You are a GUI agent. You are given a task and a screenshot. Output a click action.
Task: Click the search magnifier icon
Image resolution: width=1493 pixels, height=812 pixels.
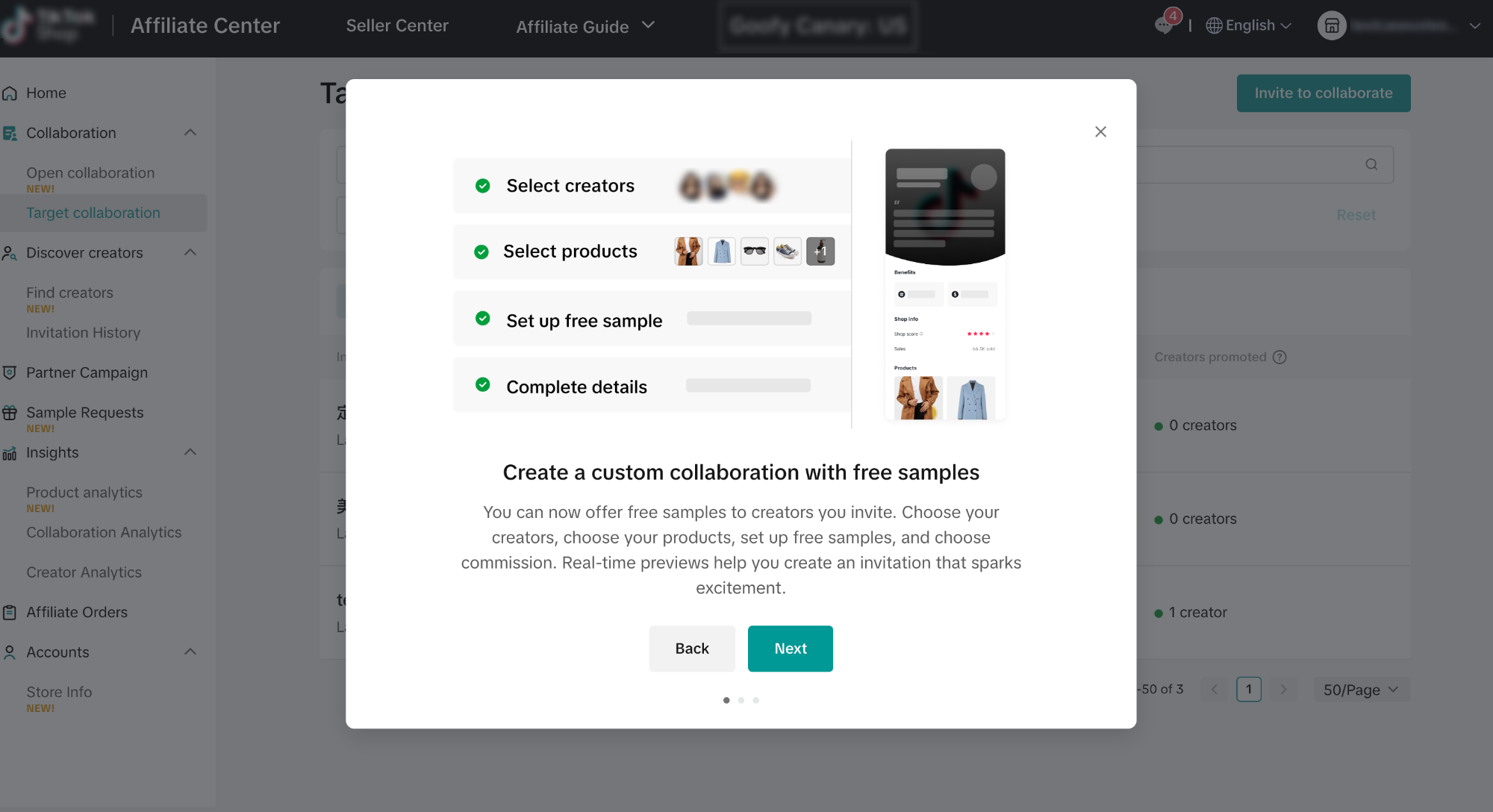pyautogui.click(x=1371, y=164)
